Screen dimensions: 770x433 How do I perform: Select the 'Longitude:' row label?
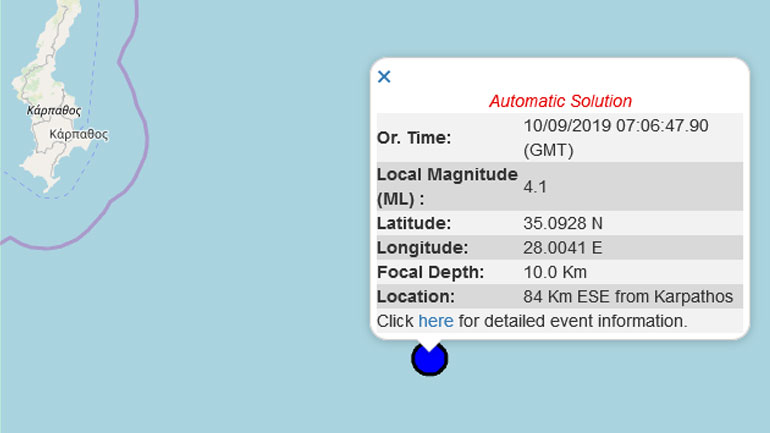coord(422,247)
